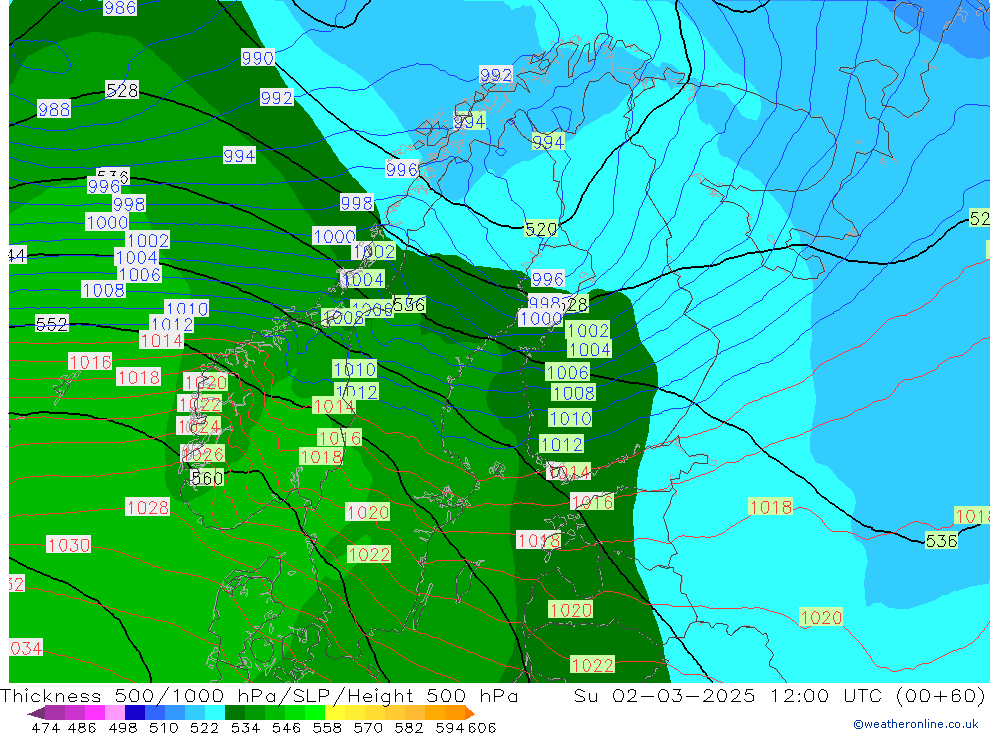Click the 1002 label directly above the 1004 highlight
This screenshot has width=1000, height=733.
587,330
